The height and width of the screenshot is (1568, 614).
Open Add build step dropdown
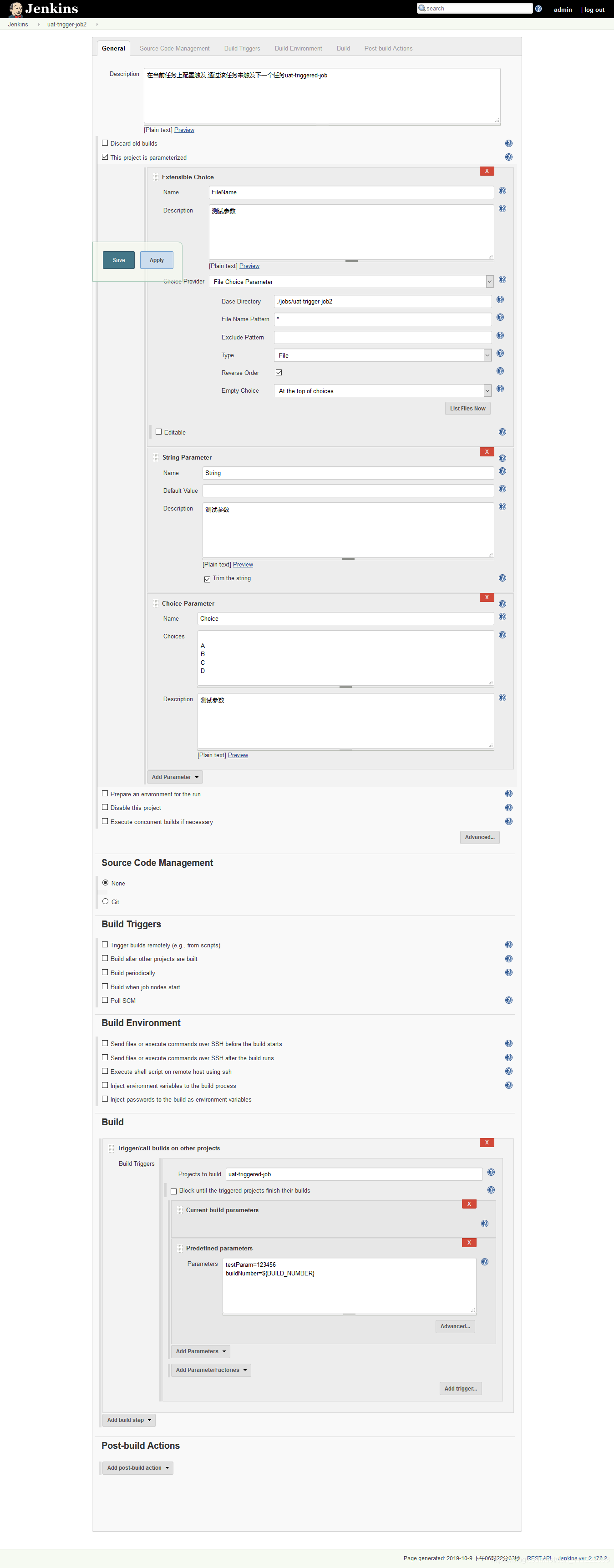click(x=129, y=1420)
